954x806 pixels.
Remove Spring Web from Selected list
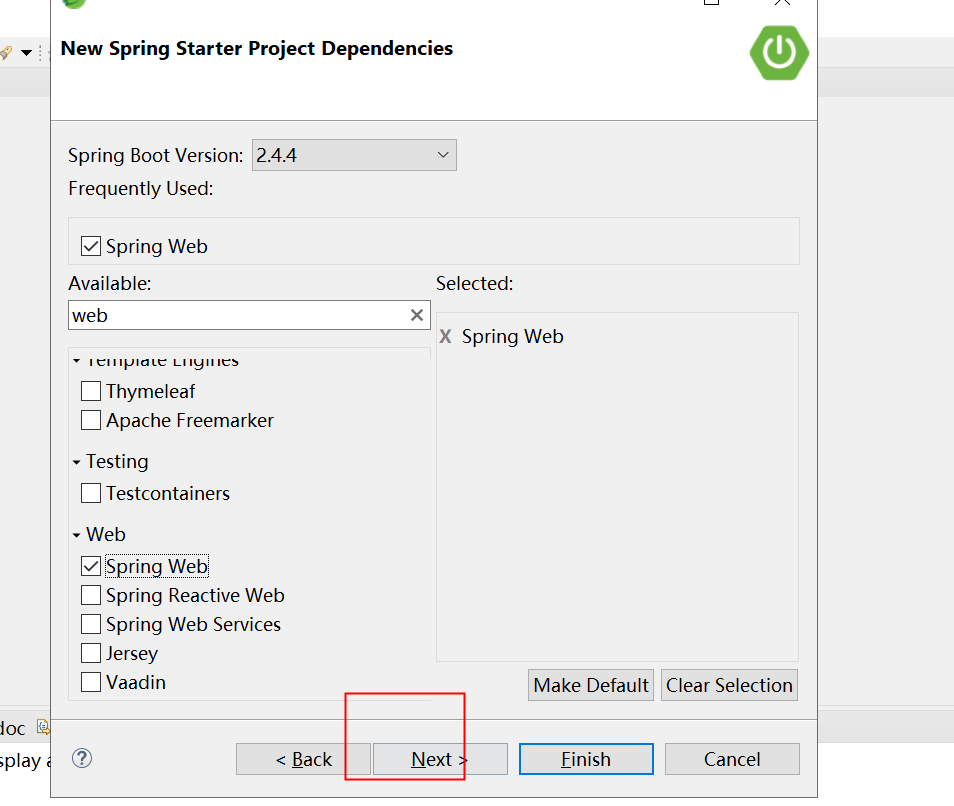pyautogui.click(x=445, y=336)
